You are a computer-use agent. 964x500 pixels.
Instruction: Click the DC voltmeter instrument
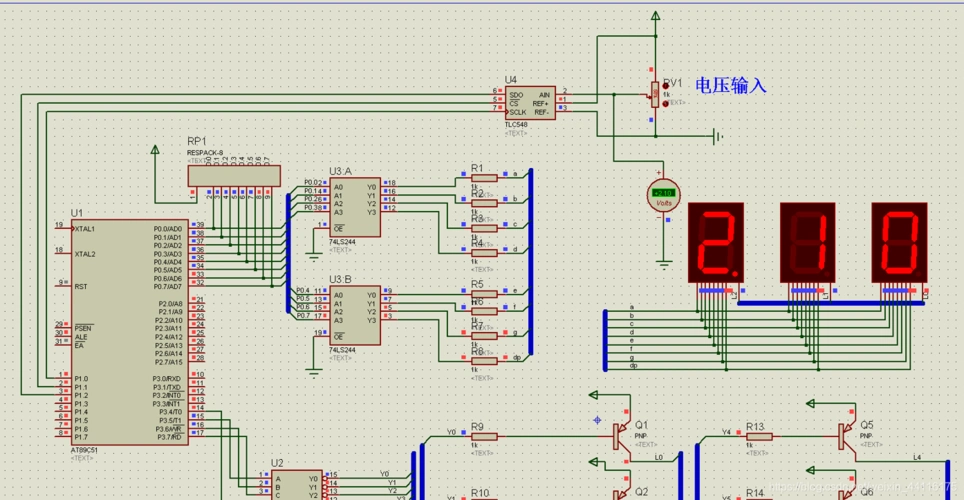tap(663, 195)
